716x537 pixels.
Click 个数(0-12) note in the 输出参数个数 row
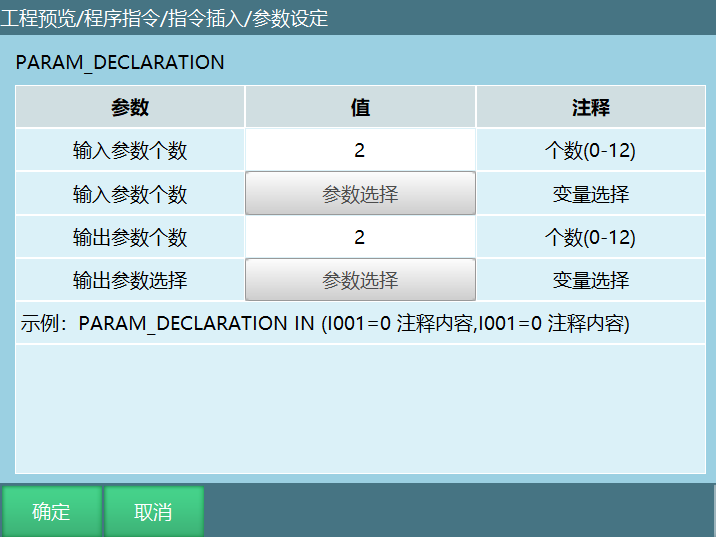[590, 237]
